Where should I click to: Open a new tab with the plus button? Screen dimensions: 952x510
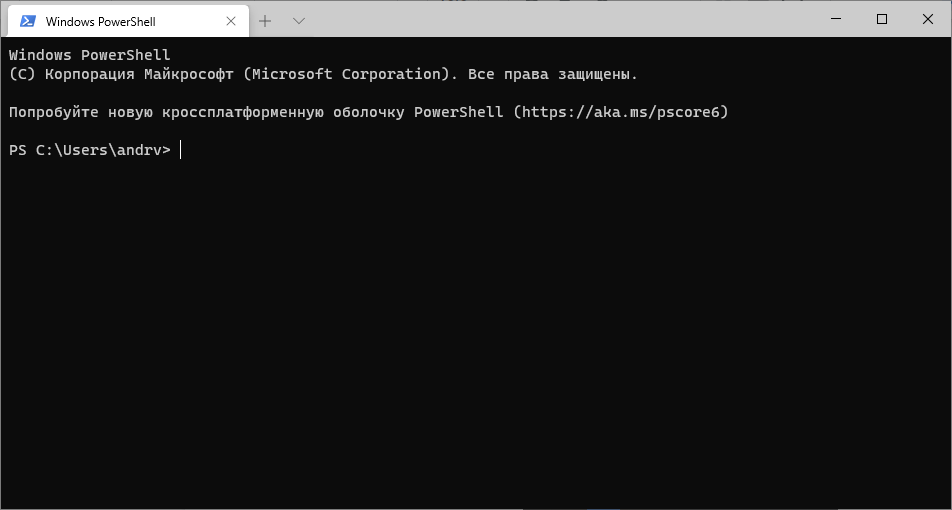[265, 20]
